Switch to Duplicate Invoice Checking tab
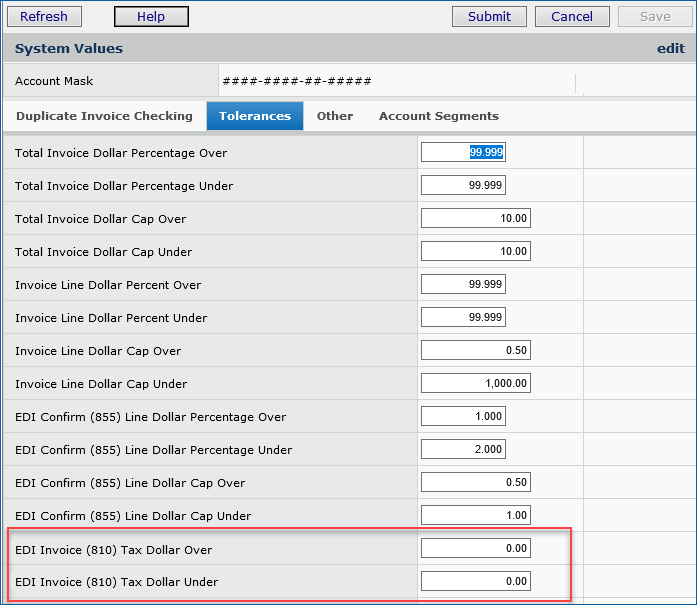The height and width of the screenshot is (605, 697). (104, 116)
